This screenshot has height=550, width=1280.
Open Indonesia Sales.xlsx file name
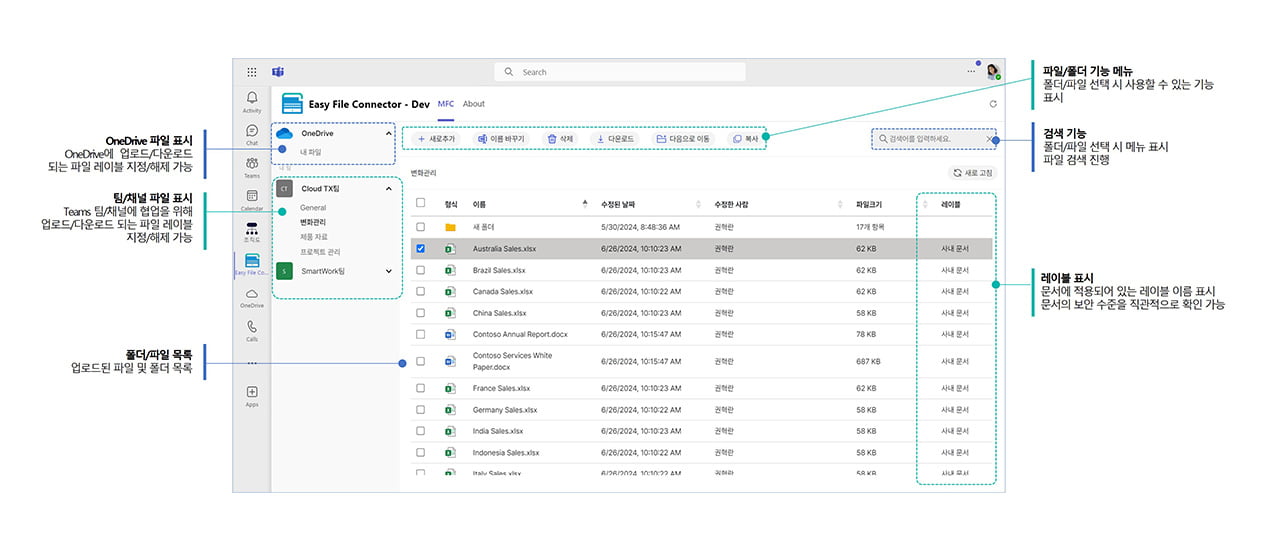505,452
